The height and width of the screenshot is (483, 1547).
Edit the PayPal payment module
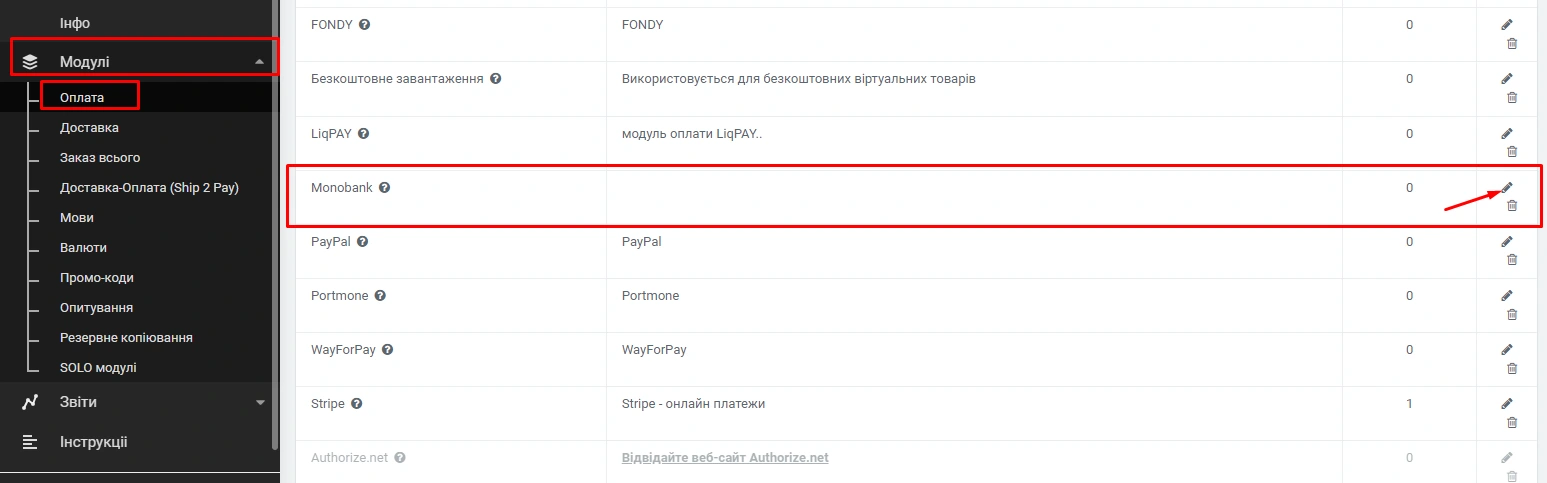coord(1507,241)
